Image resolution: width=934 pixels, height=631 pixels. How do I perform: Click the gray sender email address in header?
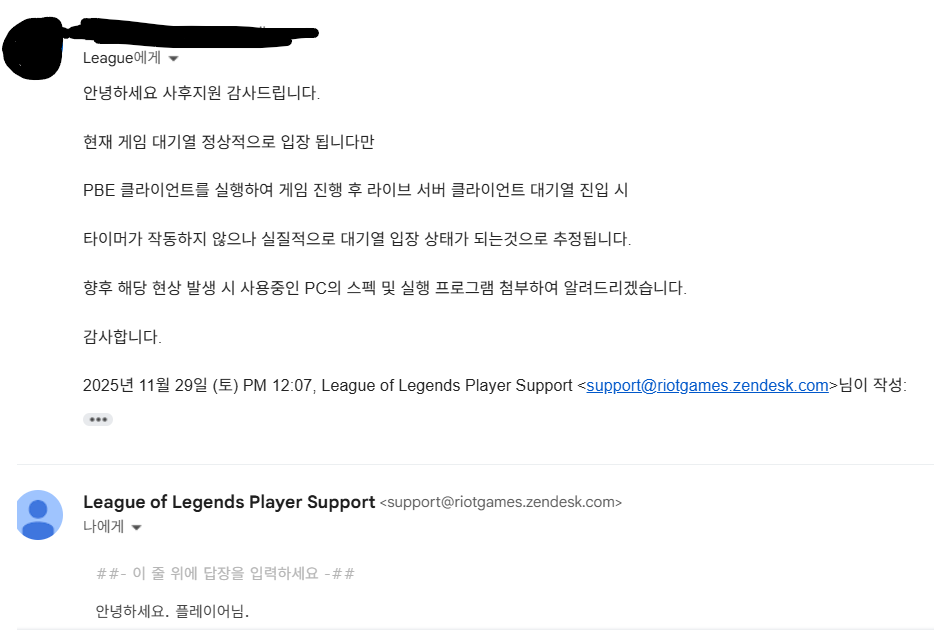pos(500,502)
